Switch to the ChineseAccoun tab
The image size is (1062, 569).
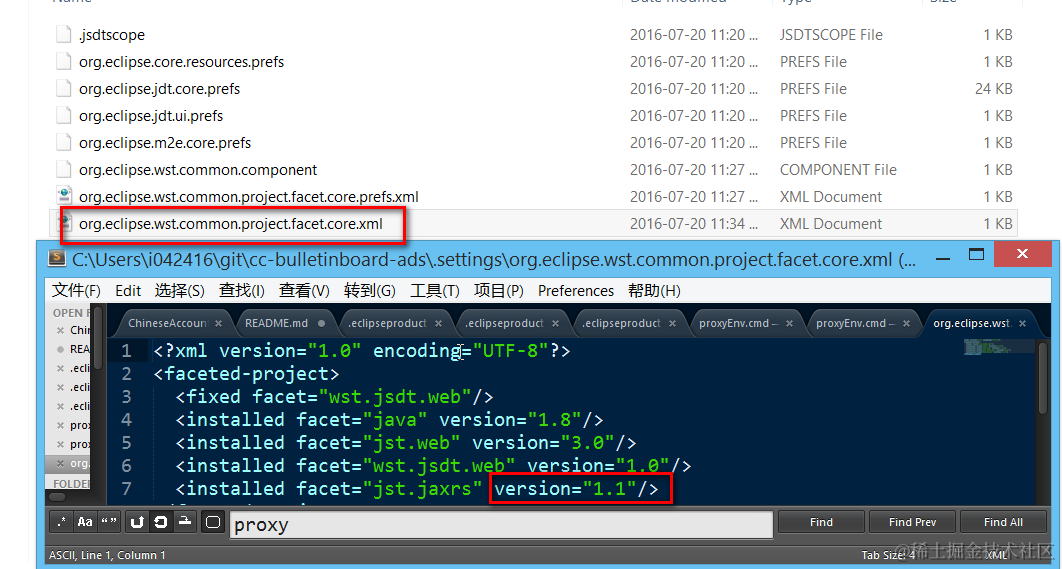[x=168, y=323]
